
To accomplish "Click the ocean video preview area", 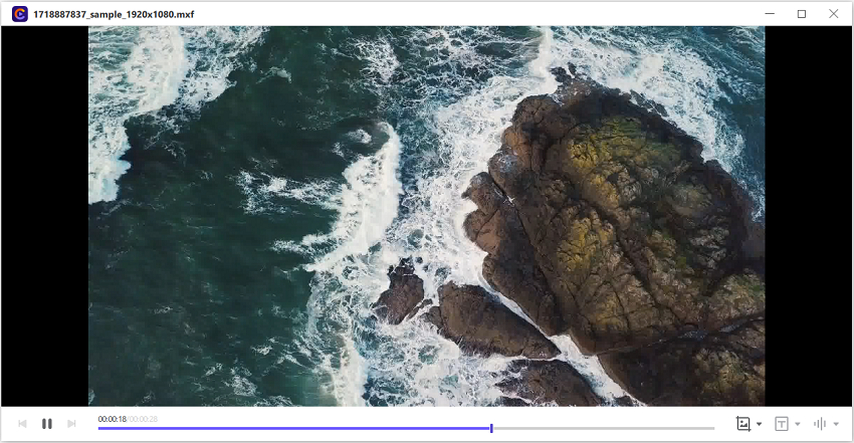I will point(426,216).
